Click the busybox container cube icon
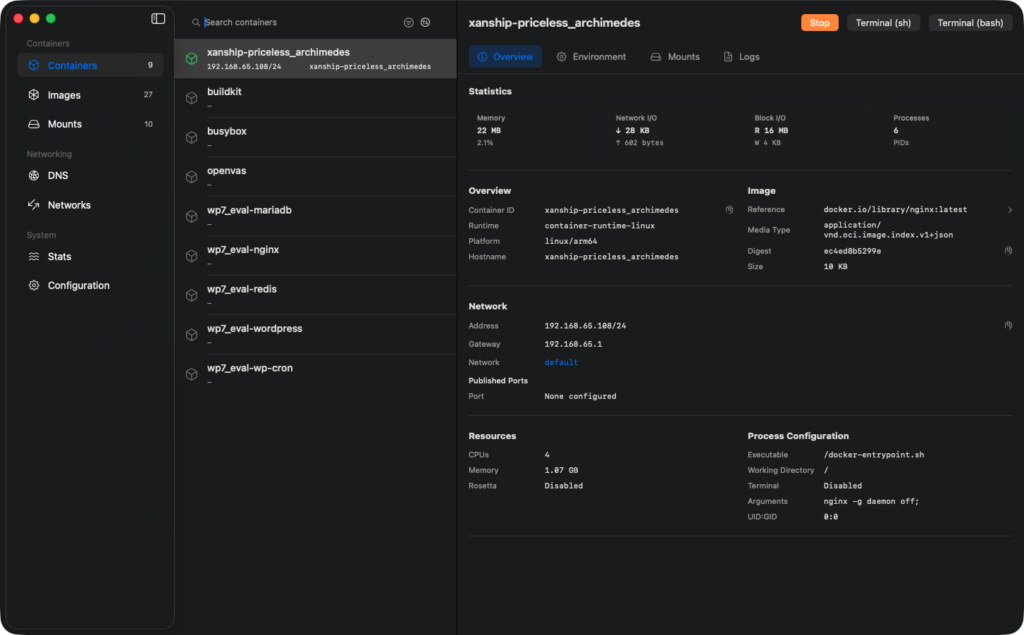The height and width of the screenshot is (635, 1024). pyautogui.click(x=191, y=137)
